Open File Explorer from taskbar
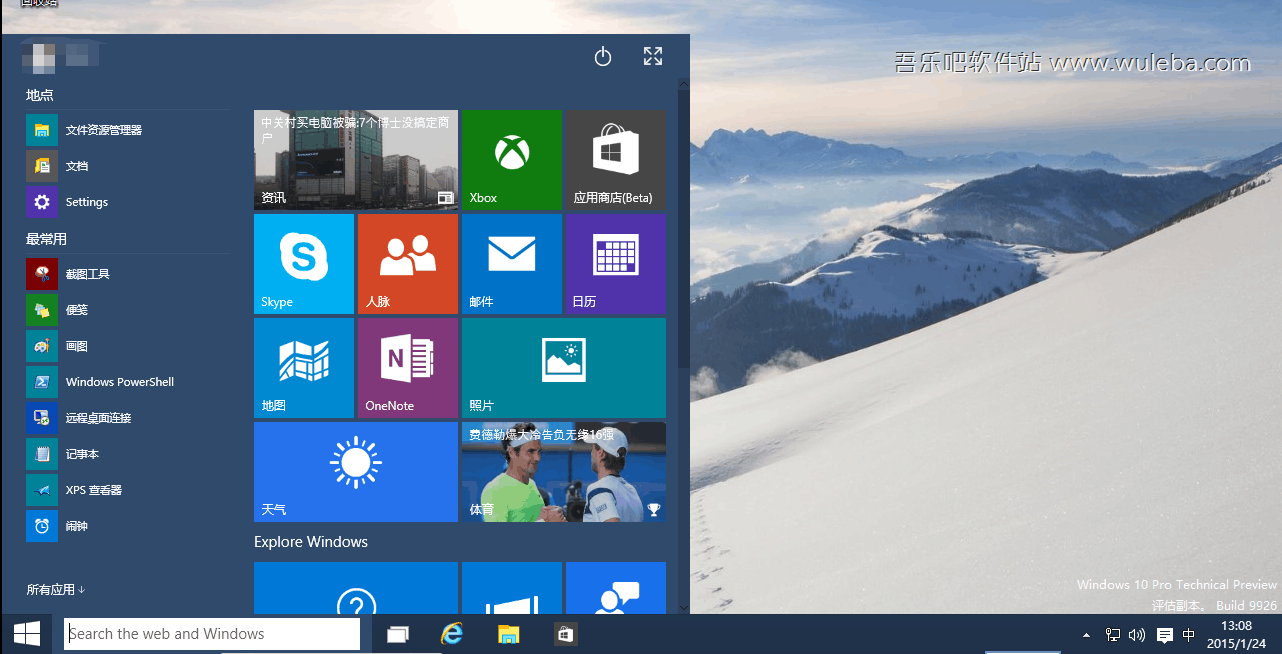This screenshot has height=654, width=1282. coord(509,634)
